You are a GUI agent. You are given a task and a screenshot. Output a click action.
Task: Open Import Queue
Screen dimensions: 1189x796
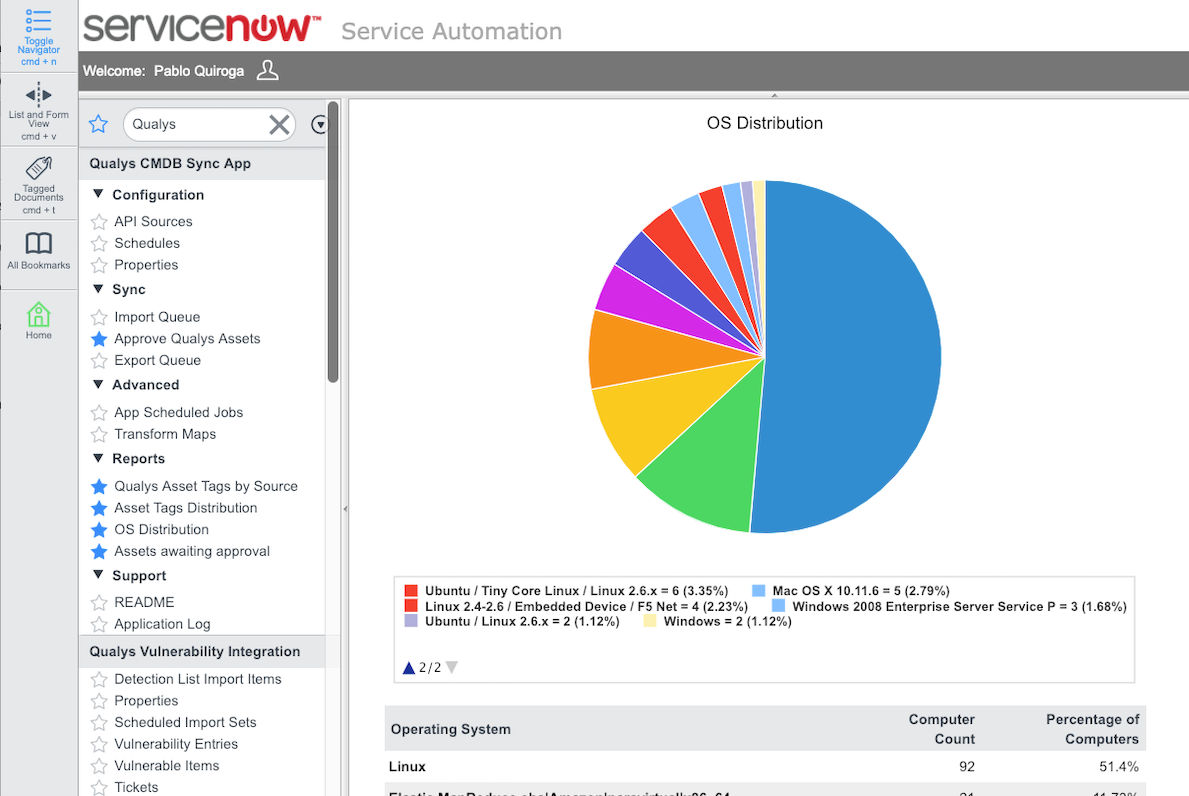tap(157, 317)
